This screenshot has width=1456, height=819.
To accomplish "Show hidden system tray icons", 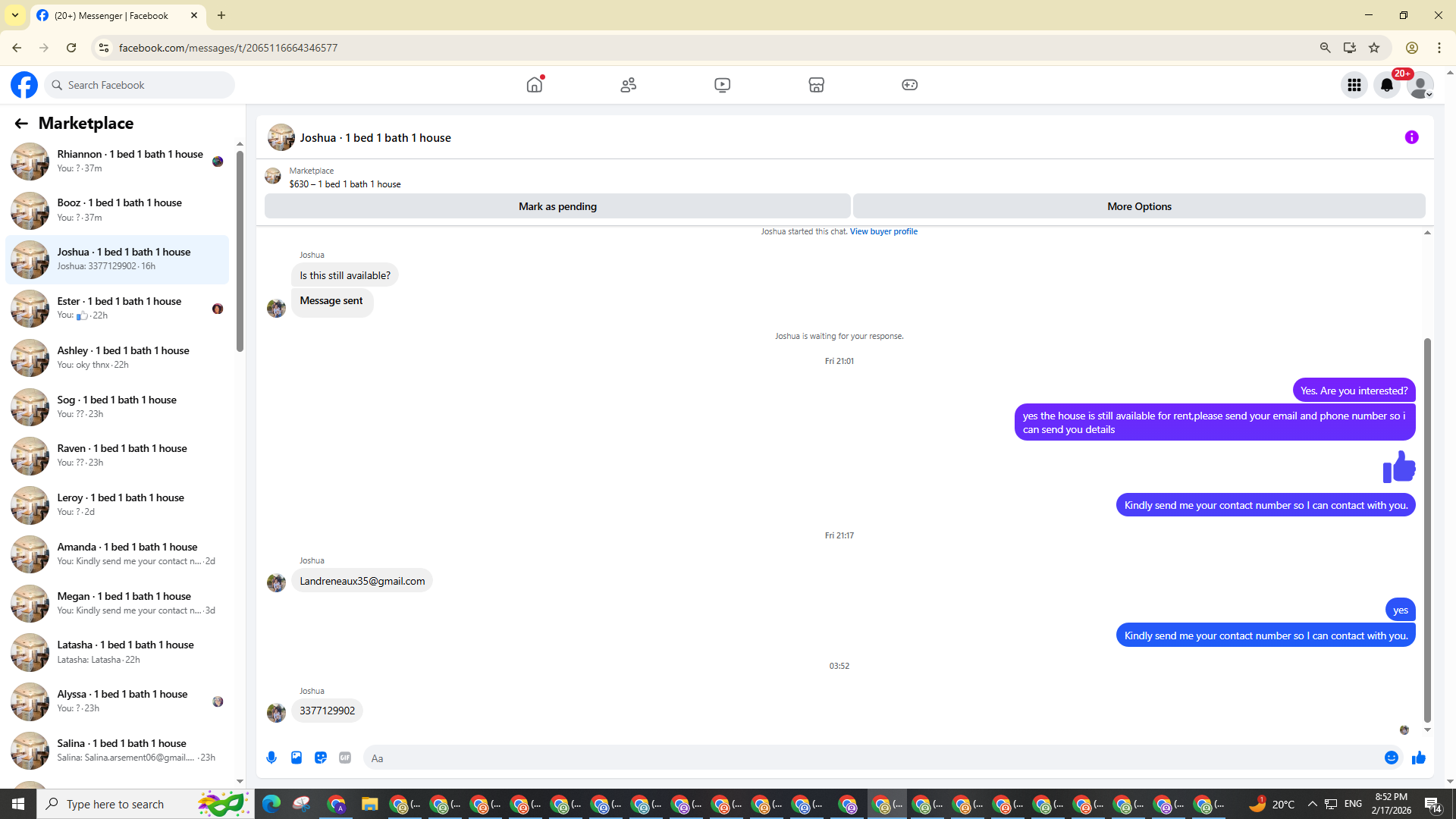I will 1312,804.
